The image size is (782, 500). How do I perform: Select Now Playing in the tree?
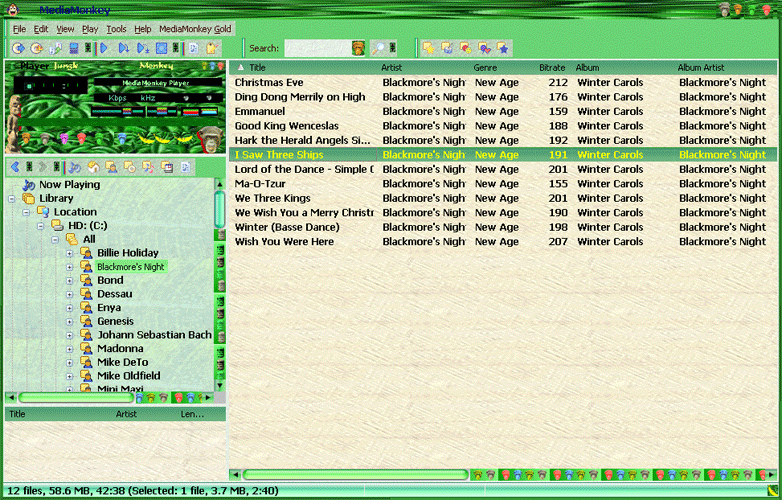(x=69, y=184)
